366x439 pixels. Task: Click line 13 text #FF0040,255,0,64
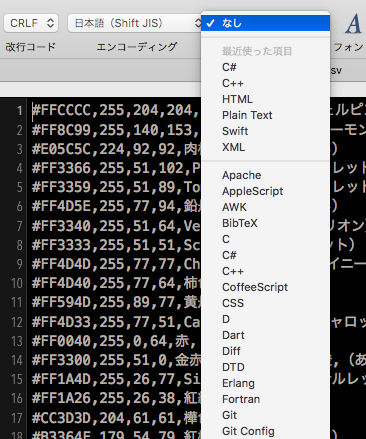point(99,341)
